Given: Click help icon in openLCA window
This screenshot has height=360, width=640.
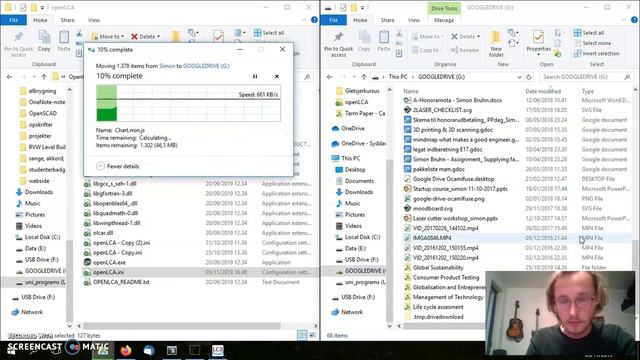Looking at the screenshot, I should tap(314, 20).
